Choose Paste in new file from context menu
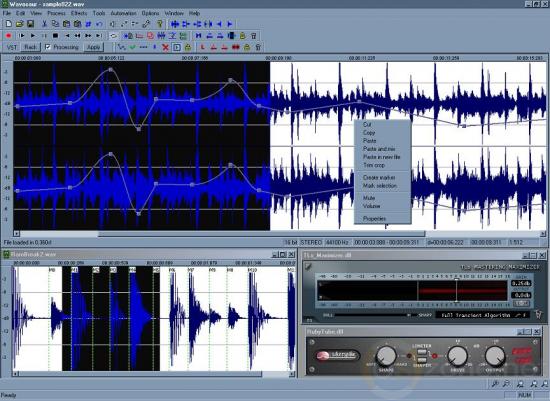The image size is (550, 401). pos(382,157)
